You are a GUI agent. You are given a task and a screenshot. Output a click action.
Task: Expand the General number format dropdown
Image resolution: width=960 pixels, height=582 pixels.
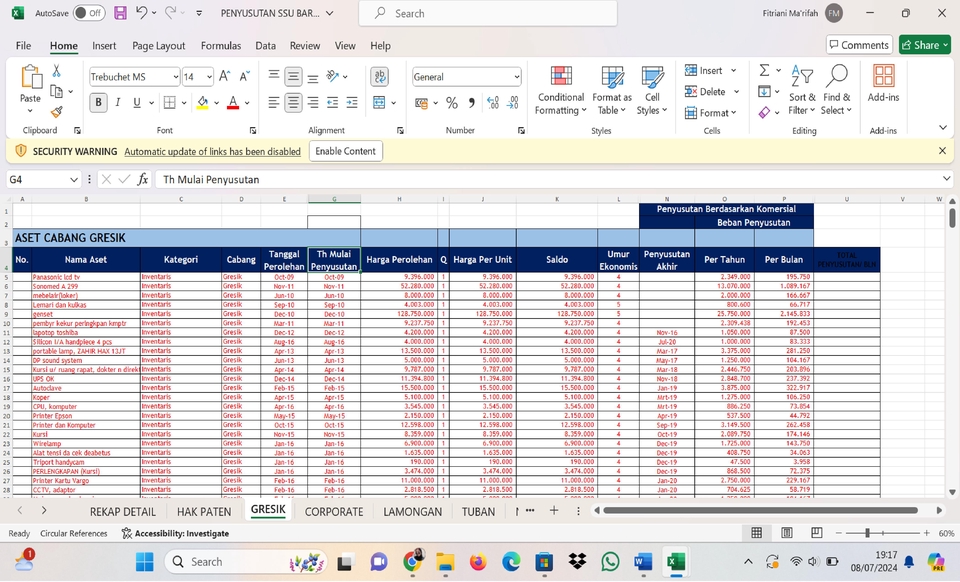516,77
